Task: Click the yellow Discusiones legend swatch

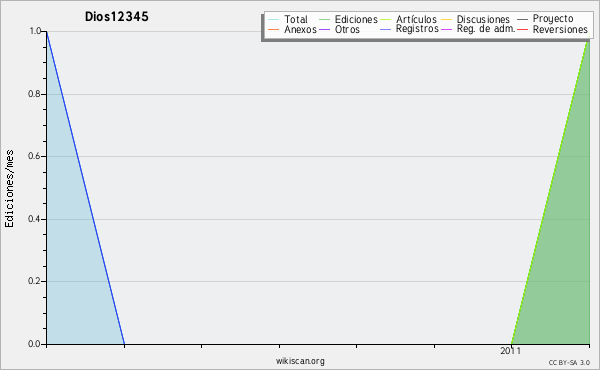Action: pos(447,20)
